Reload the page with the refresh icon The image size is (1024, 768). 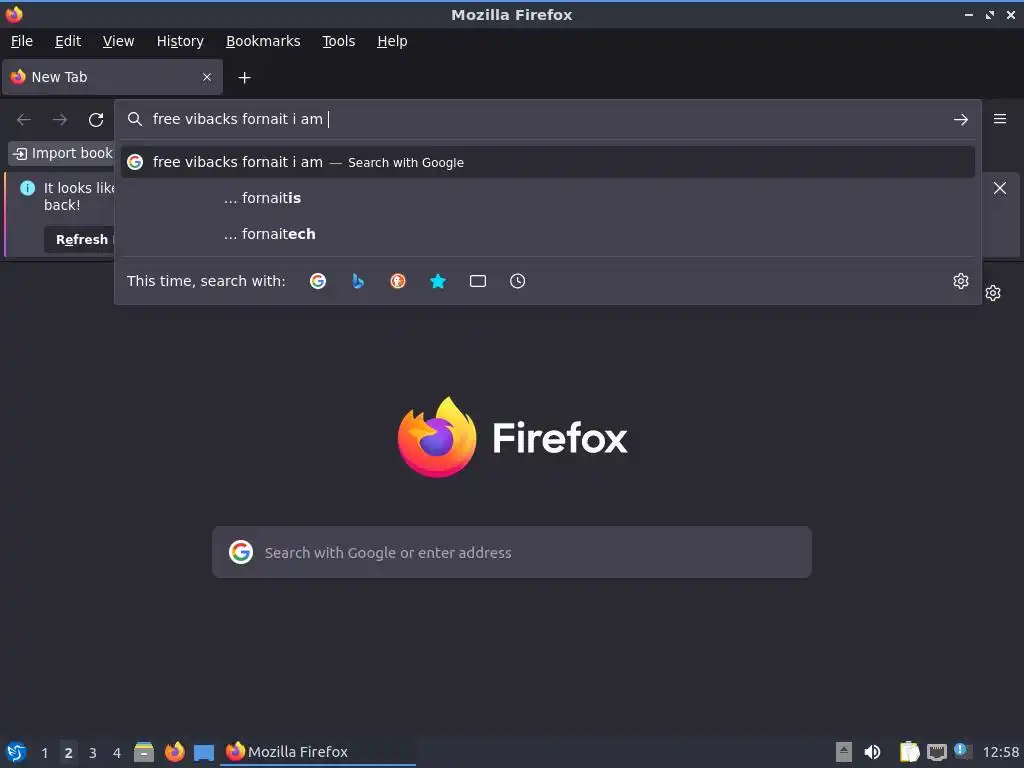pyautogui.click(x=96, y=120)
